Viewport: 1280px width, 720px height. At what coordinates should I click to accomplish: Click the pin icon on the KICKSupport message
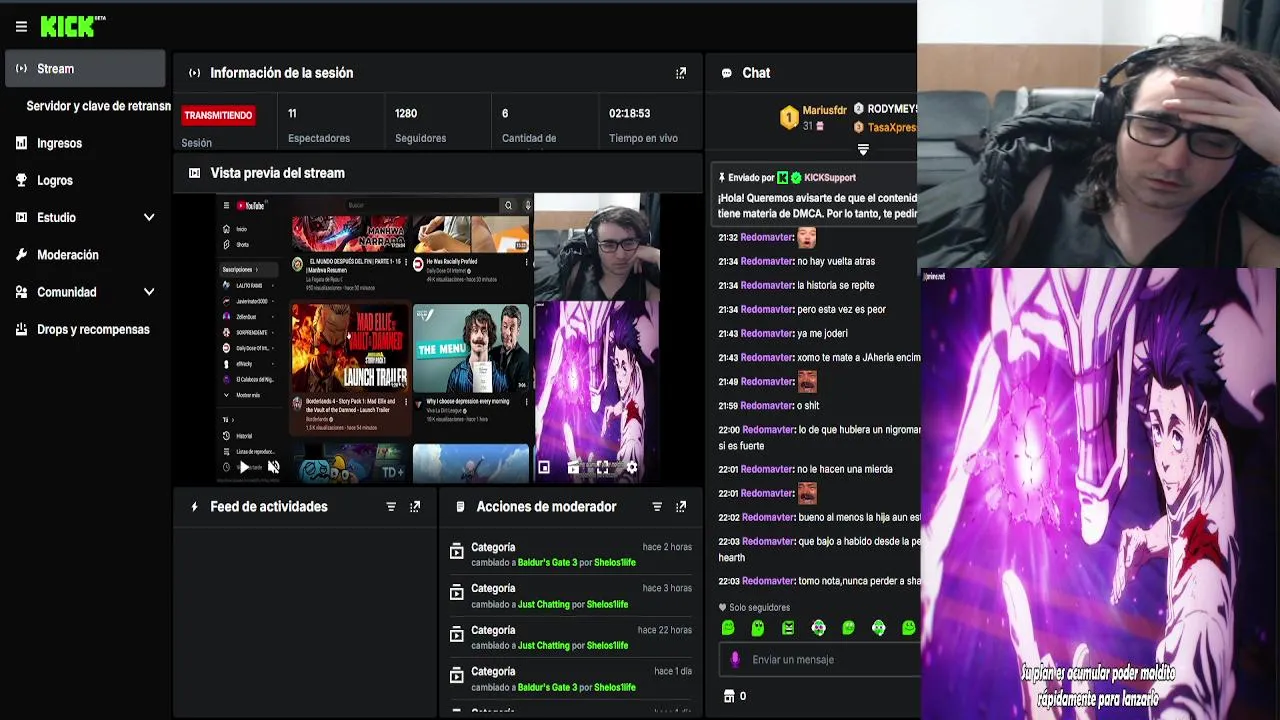(x=722, y=178)
